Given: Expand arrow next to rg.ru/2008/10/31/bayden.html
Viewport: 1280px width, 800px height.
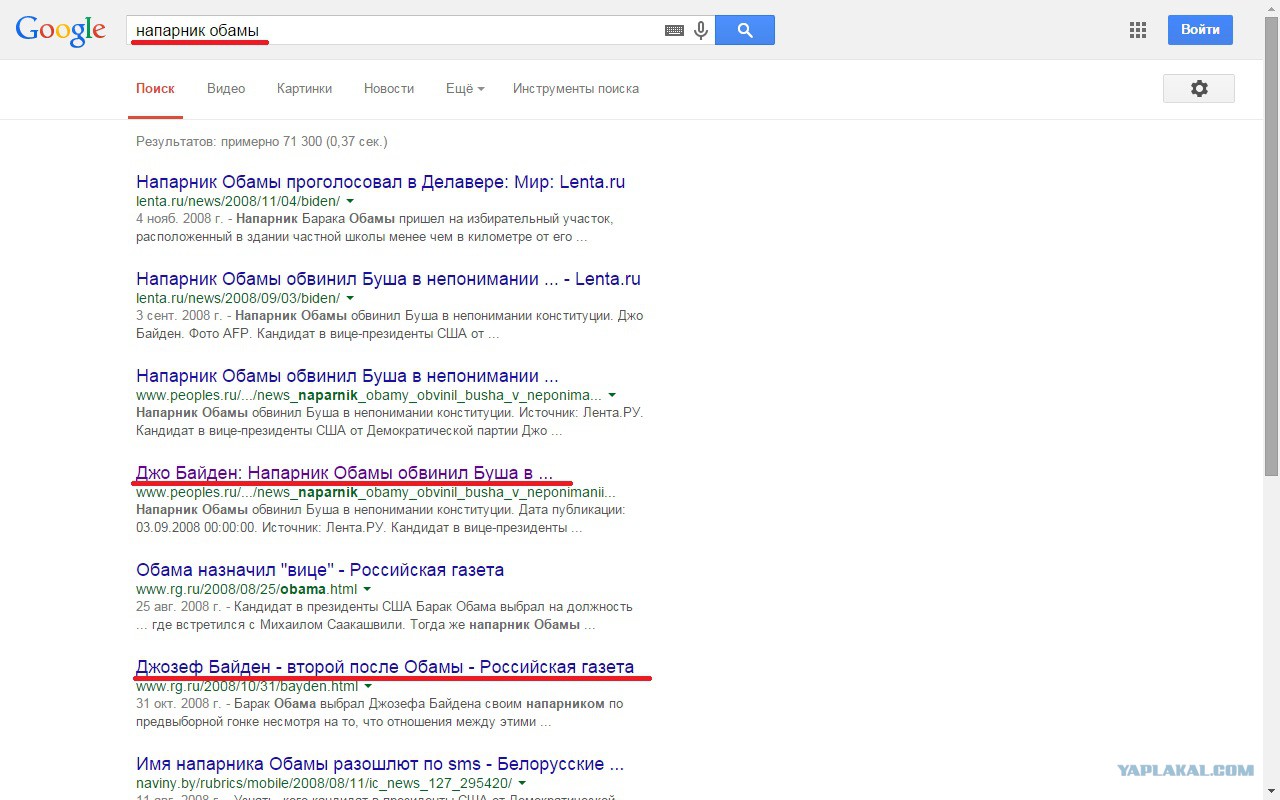Looking at the screenshot, I should coord(368,687).
